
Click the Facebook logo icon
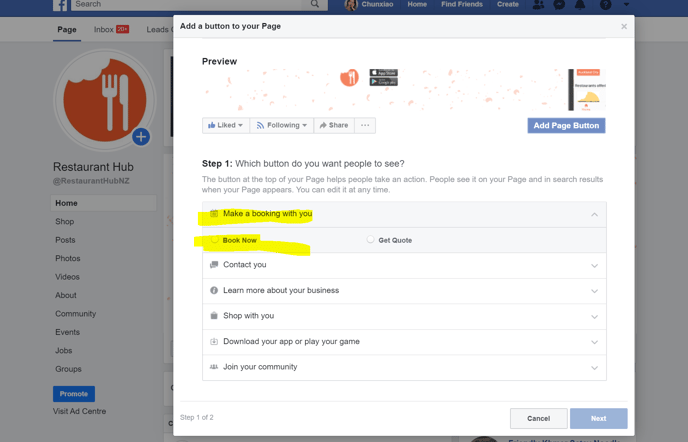coord(60,4)
